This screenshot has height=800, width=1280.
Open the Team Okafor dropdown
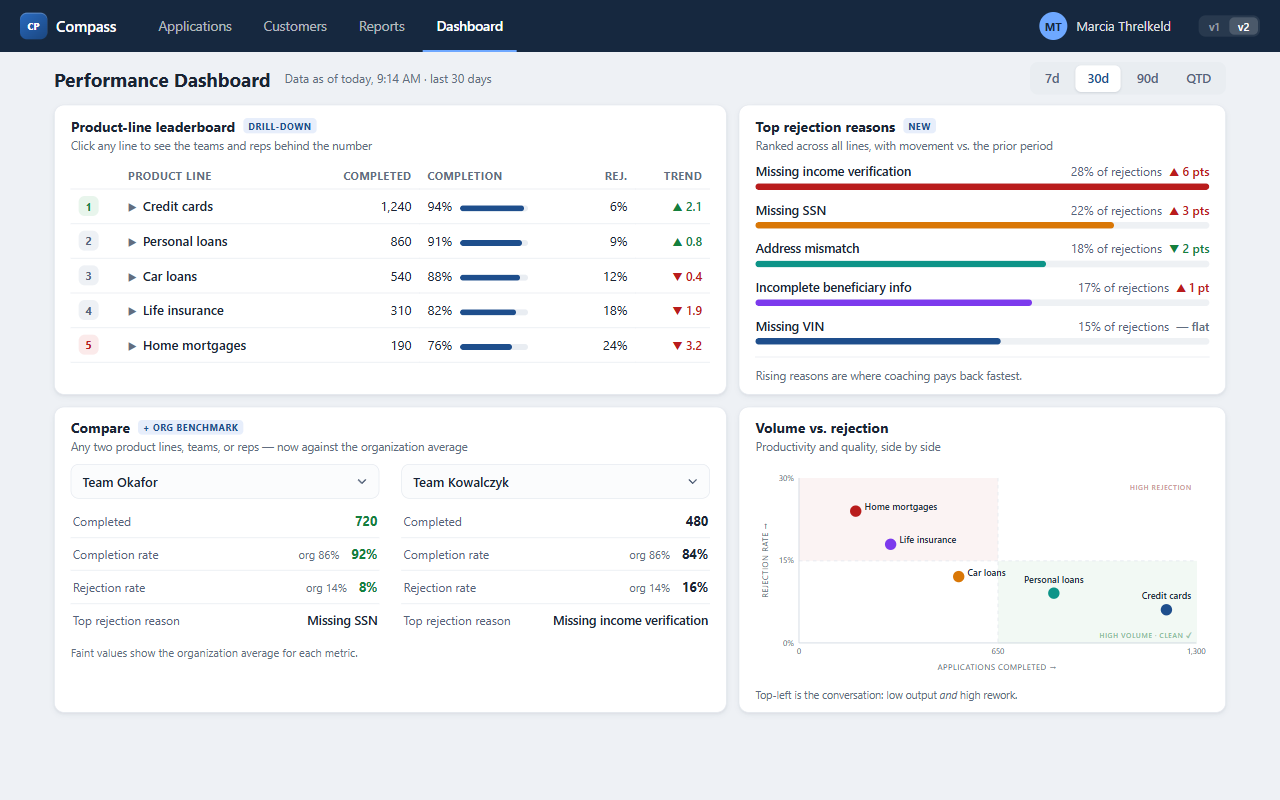pos(225,482)
